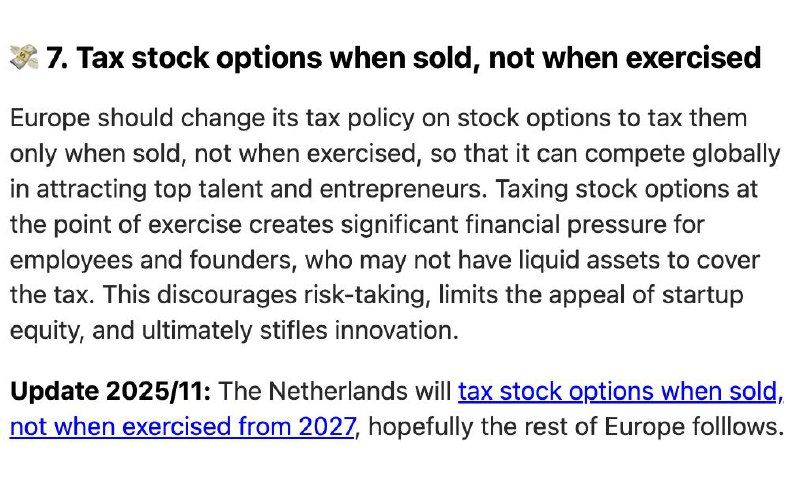Follow the "not when exercised from 2027" link text
The width and height of the screenshot is (800, 477).
tap(183, 427)
